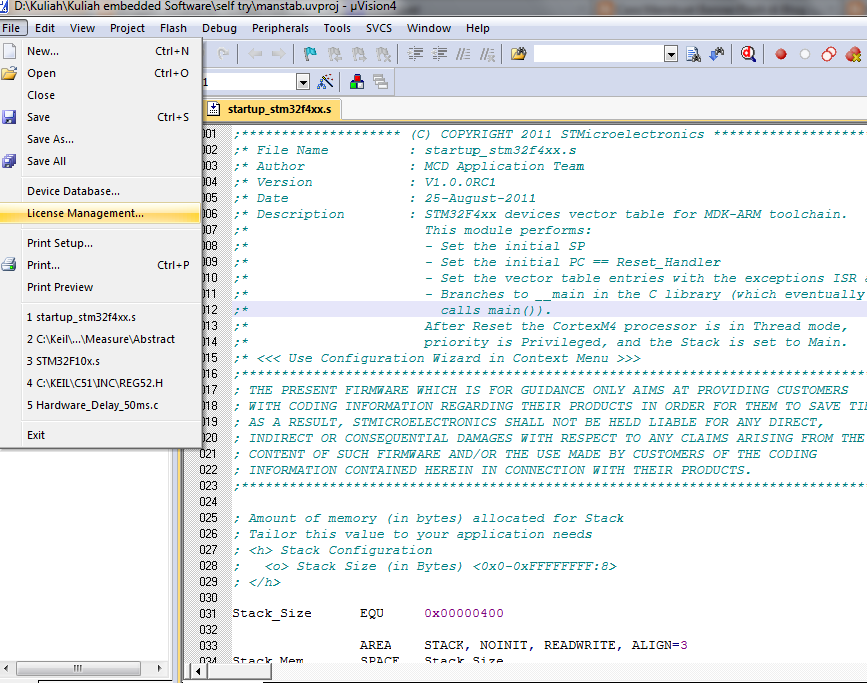867x683 pixels.
Task: Open the find text dropdown arrow
Action: 671,54
